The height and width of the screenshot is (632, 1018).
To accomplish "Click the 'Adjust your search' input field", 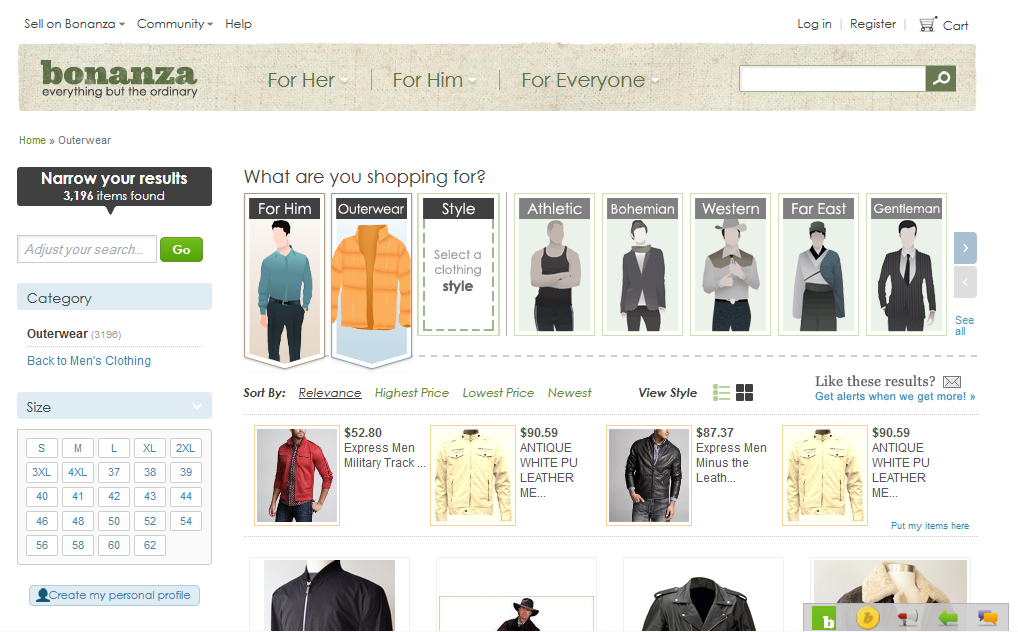I will coord(86,249).
